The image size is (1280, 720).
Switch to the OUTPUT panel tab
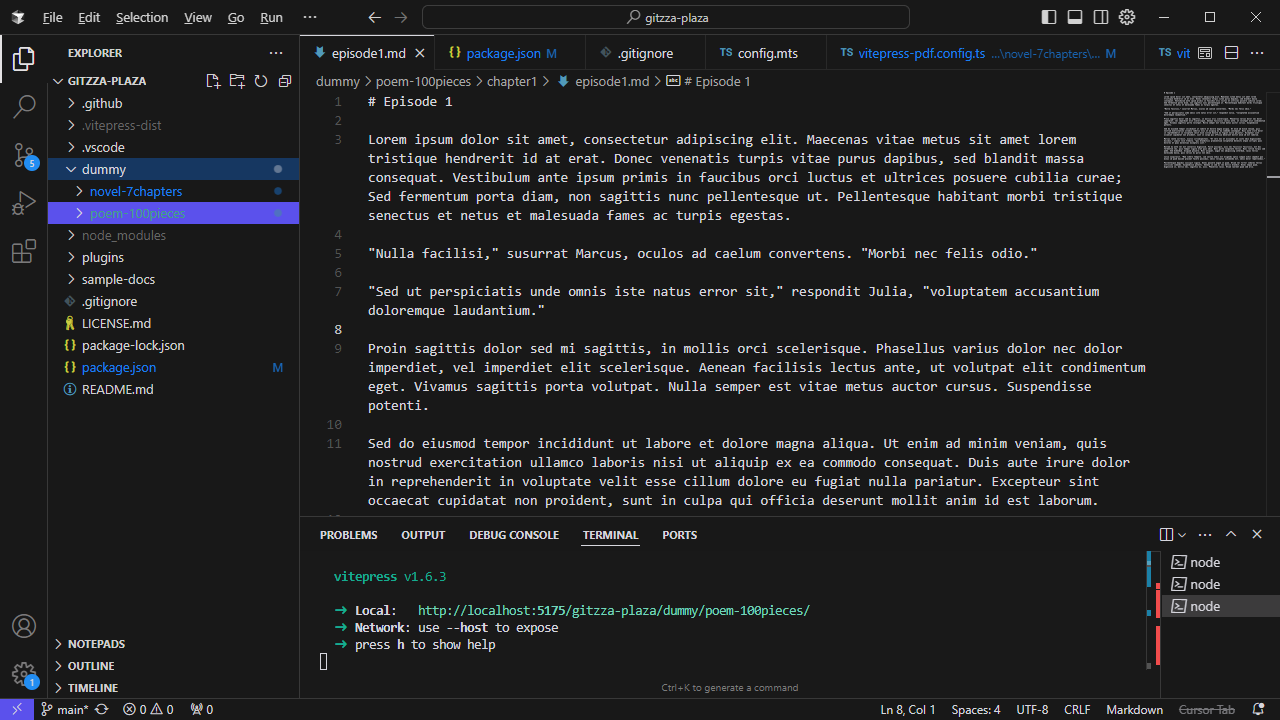pos(423,535)
